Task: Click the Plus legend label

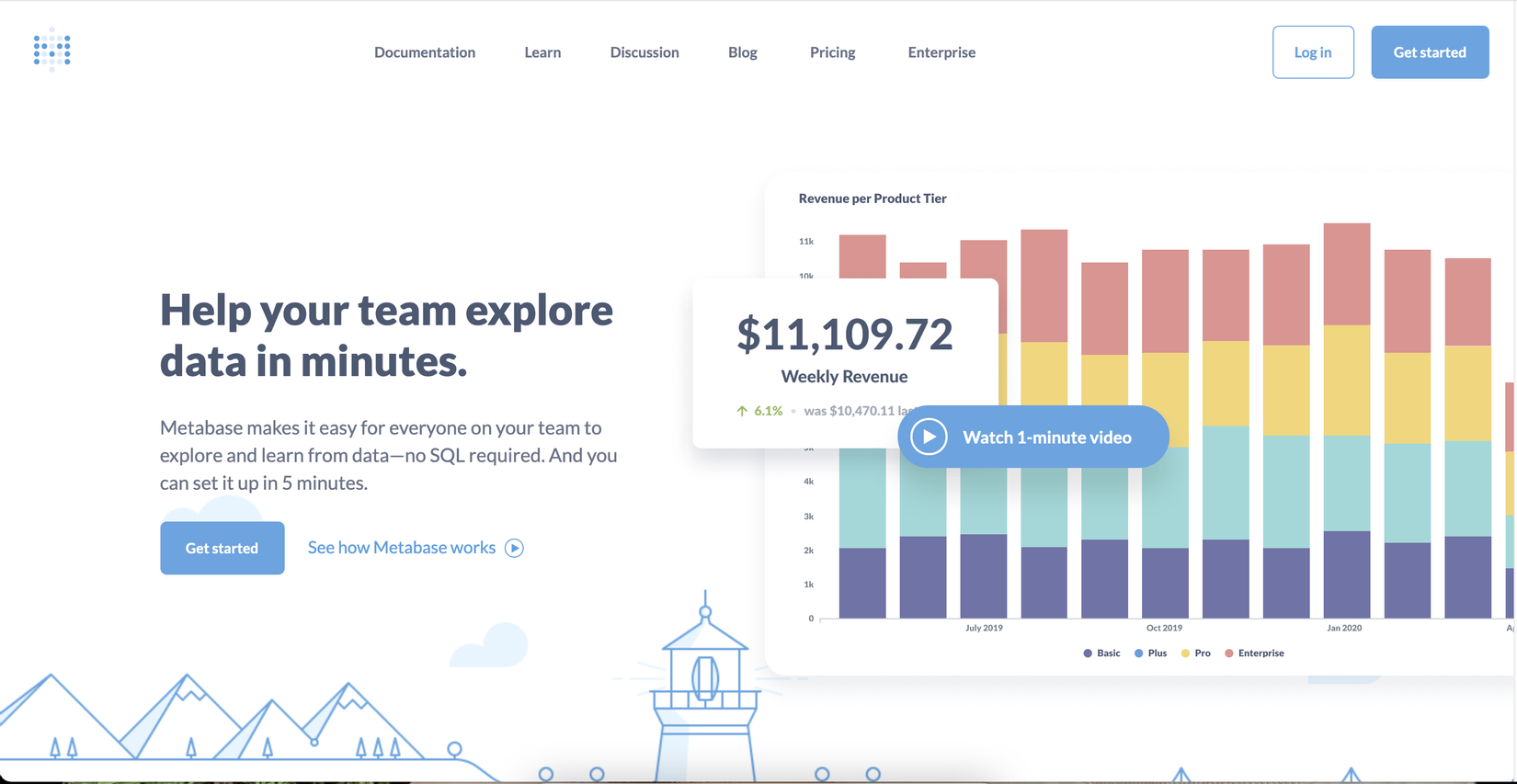Action: click(1158, 653)
